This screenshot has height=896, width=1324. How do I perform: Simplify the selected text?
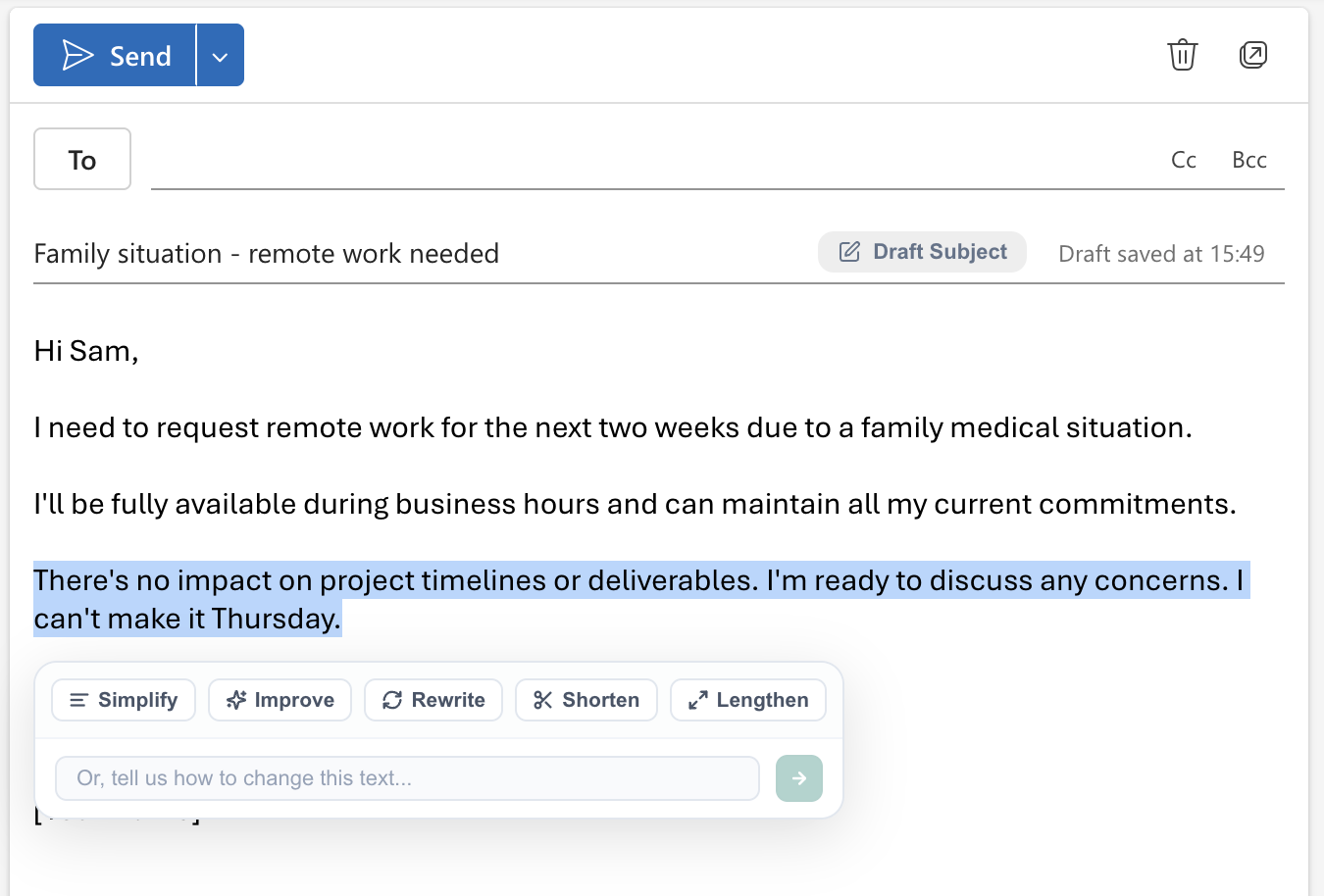[124, 700]
